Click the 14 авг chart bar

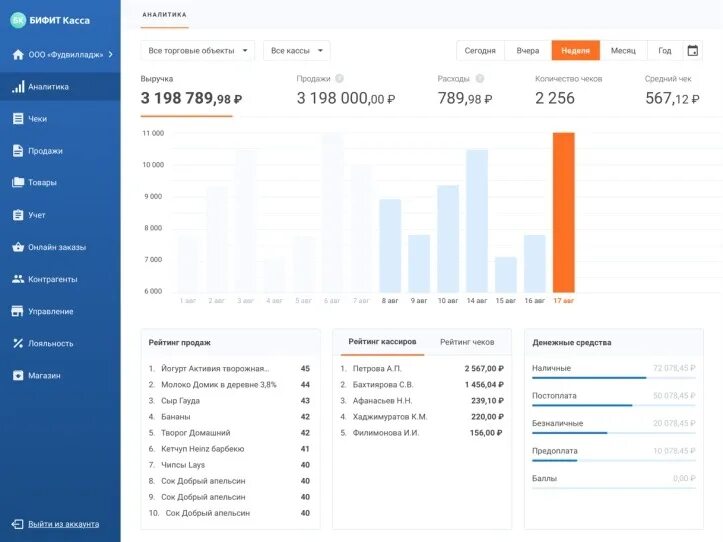[477, 221]
